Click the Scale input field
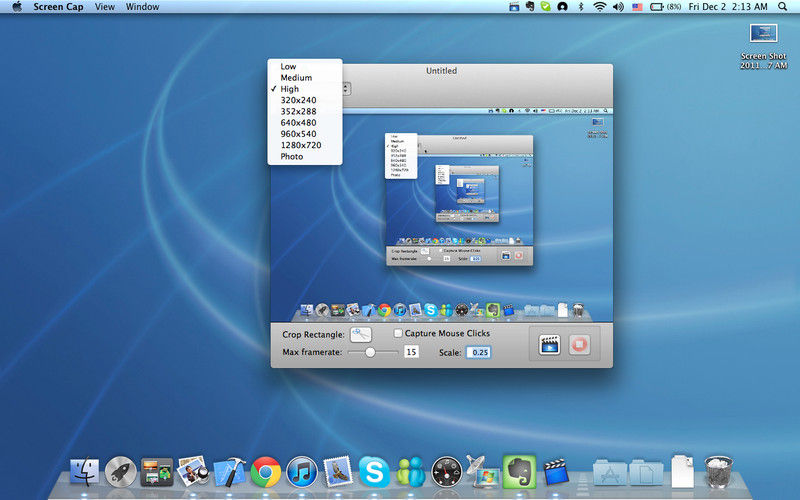 pos(479,352)
